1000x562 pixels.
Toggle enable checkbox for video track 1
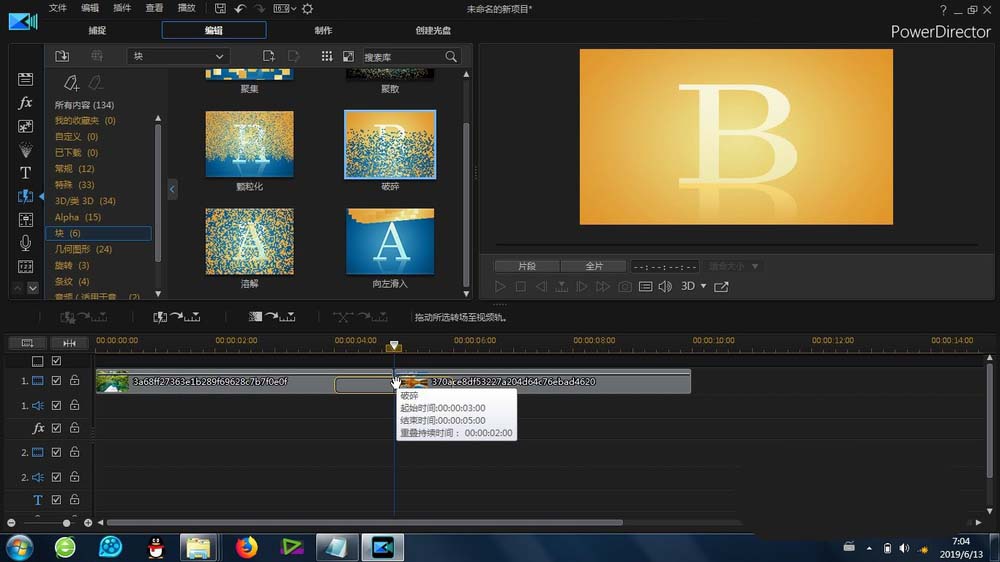pyautogui.click(x=56, y=380)
